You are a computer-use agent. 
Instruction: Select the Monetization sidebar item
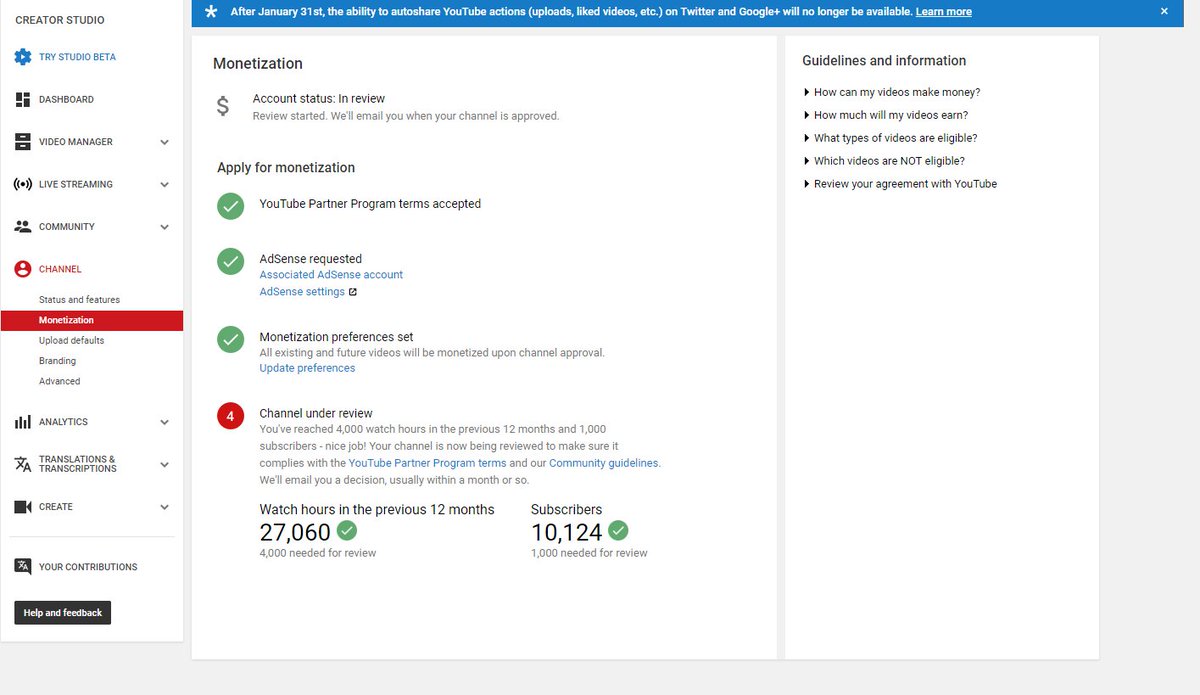click(92, 320)
